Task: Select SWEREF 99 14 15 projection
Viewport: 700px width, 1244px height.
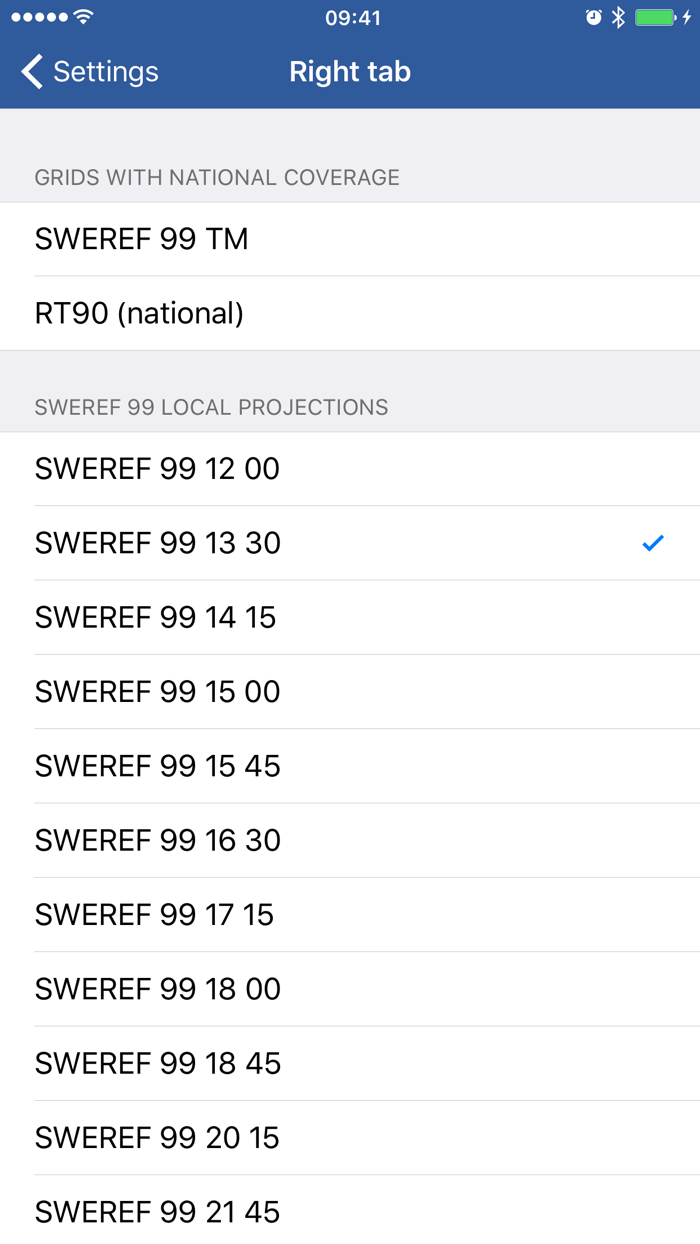Action: [x=157, y=617]
